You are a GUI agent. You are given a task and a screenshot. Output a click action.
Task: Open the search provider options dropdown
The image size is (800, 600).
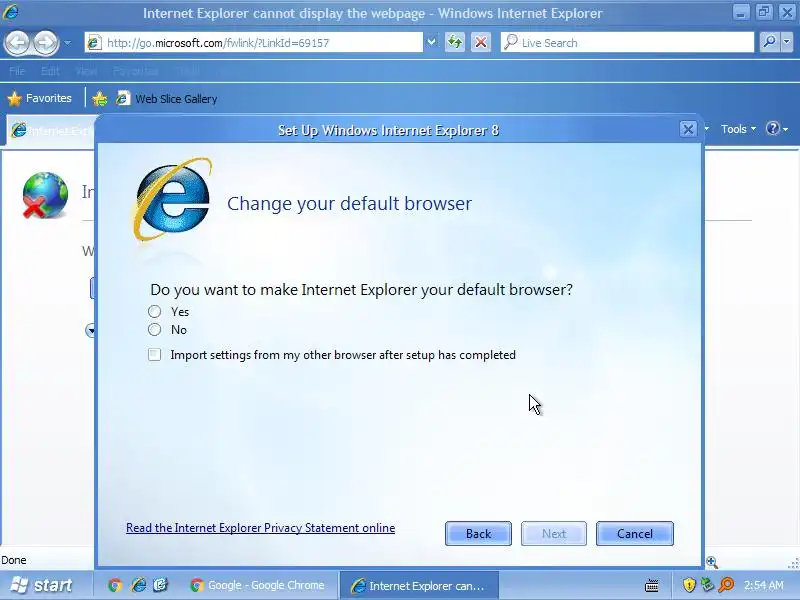[x=787, y=42]
